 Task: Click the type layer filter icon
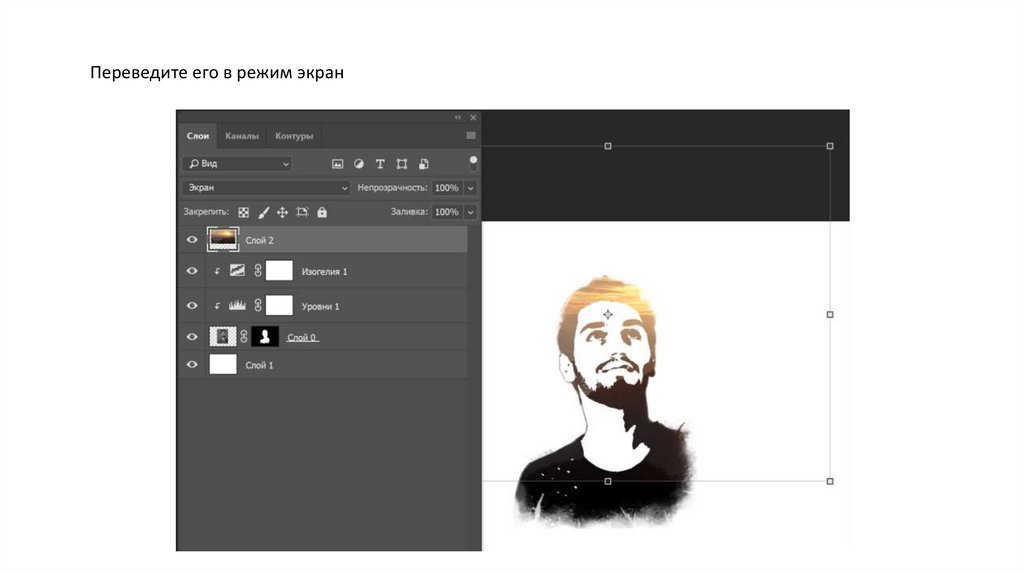380,164
